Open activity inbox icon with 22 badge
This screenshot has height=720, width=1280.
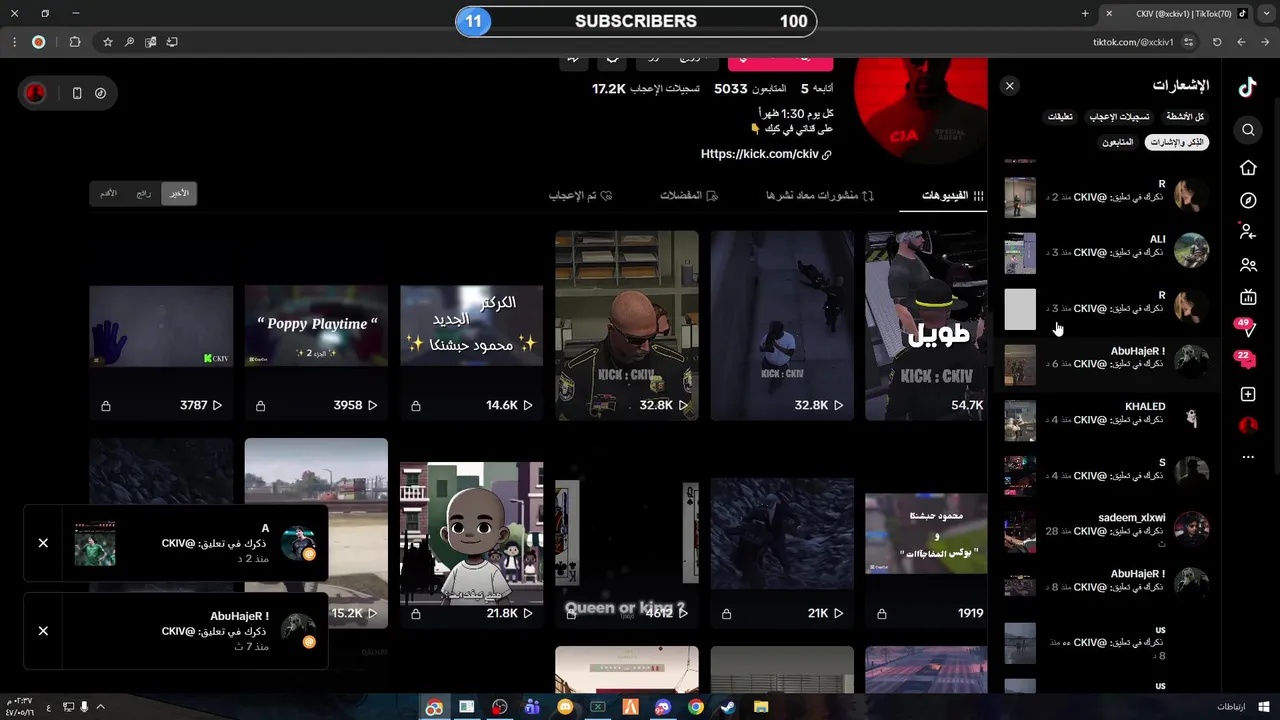(1246, 360)
